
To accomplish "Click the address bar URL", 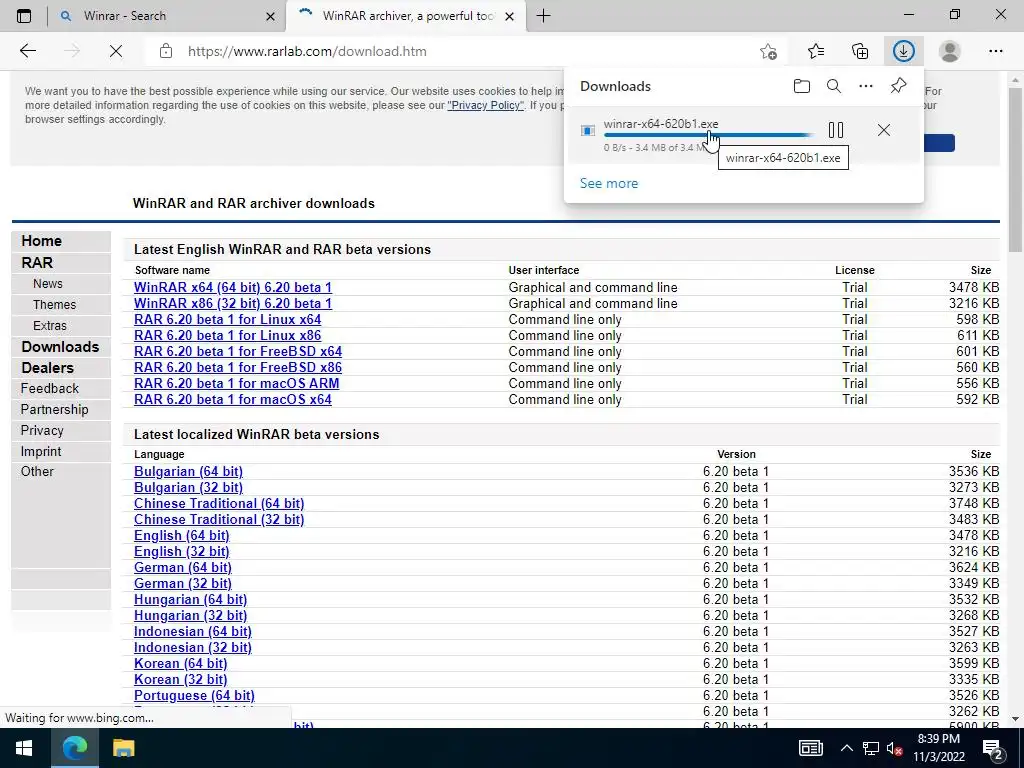I will [307, 51].
